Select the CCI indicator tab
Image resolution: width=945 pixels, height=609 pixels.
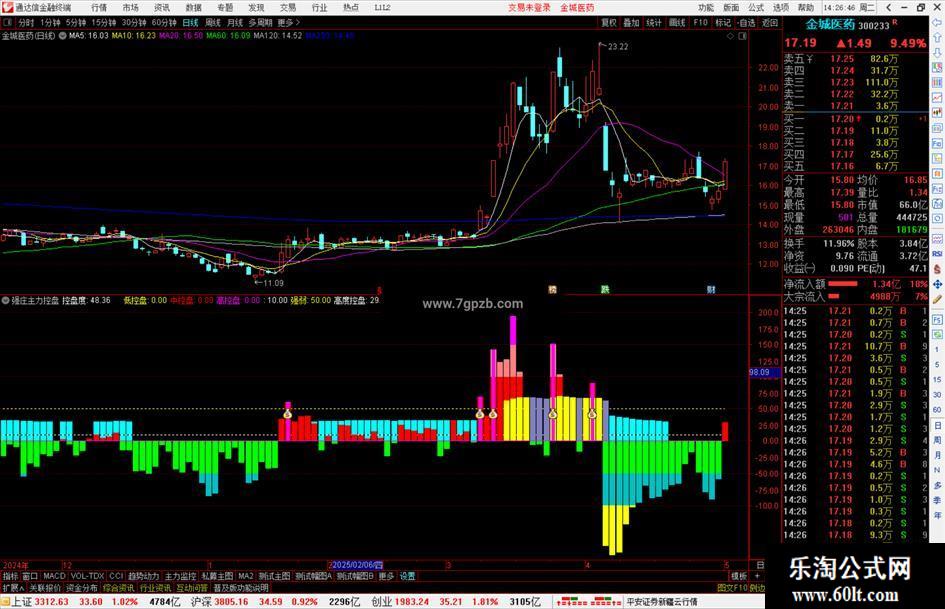116,576
